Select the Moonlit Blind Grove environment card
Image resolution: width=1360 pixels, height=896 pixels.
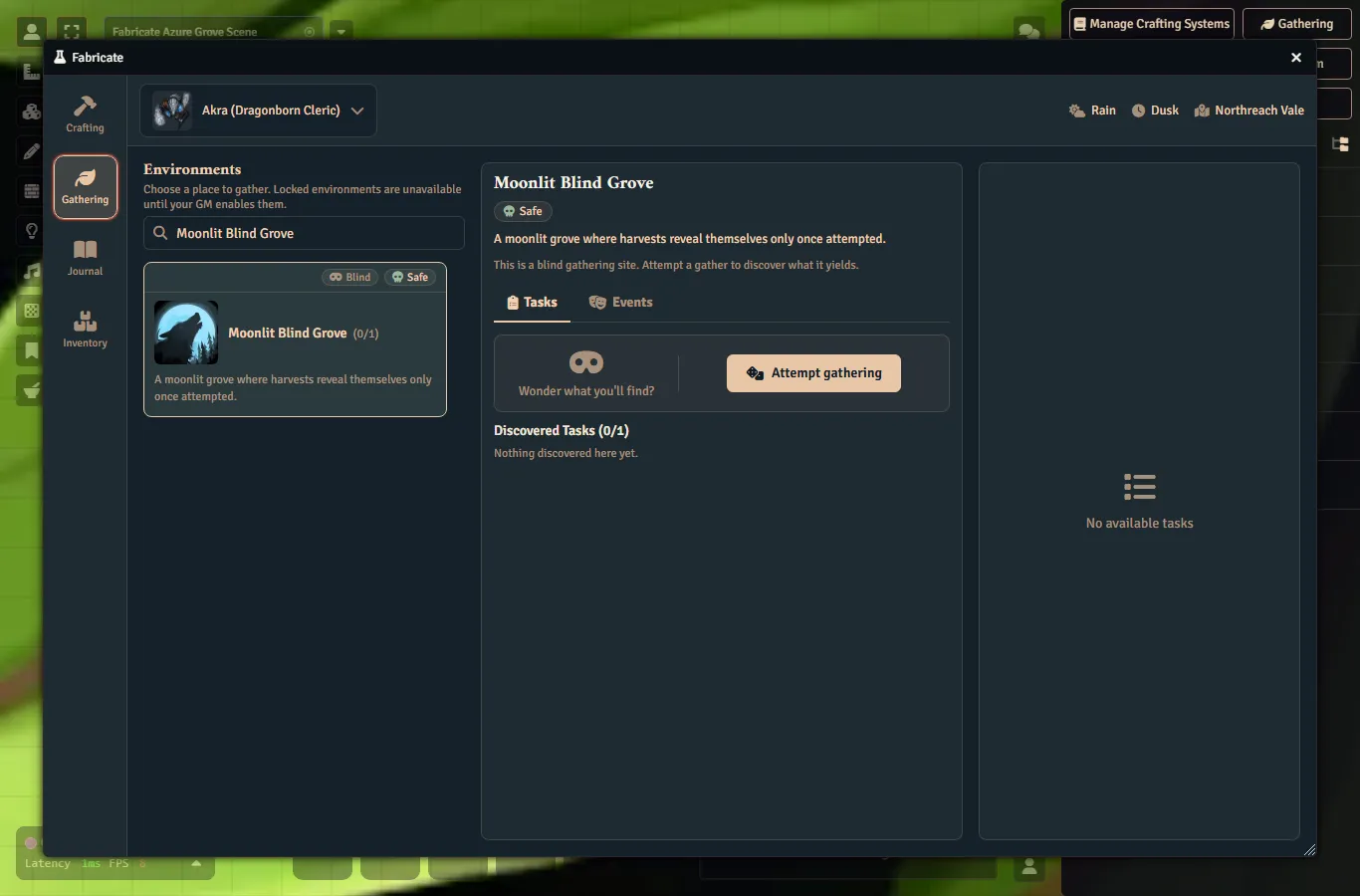tap(295, 339)
